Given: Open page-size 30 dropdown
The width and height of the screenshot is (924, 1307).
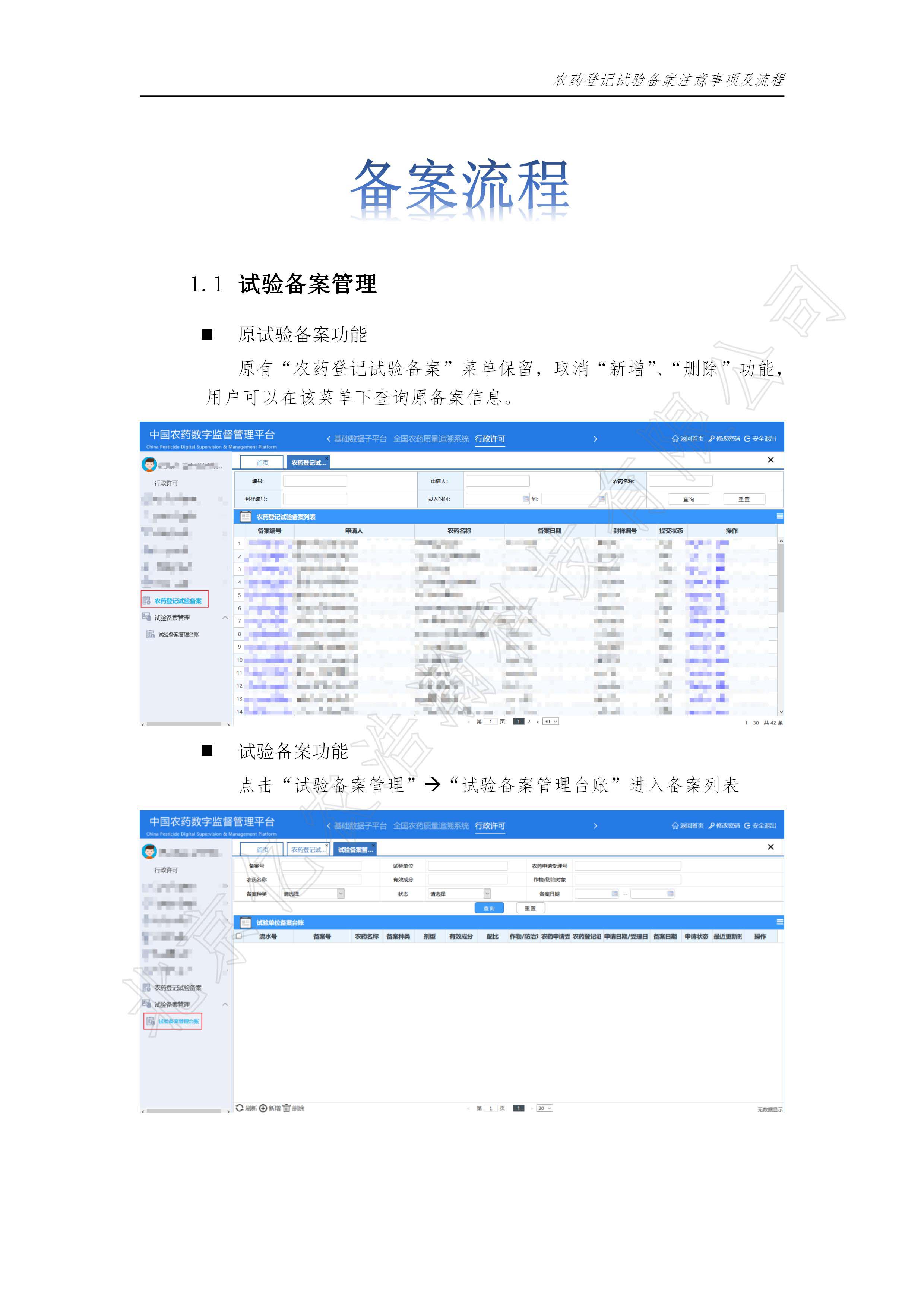Looking at the screenshot, I should pyautogui.click(x=550, y=721).
